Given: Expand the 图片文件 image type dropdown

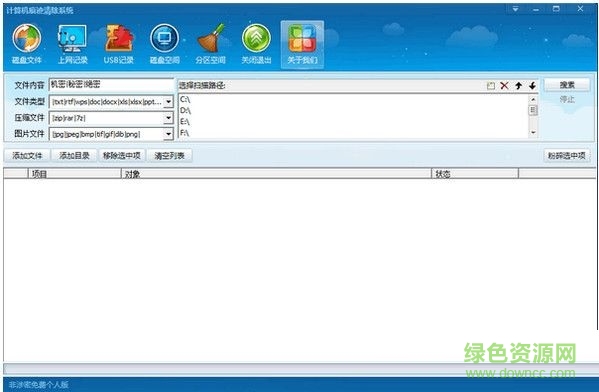Looking at the screenshot, I should pyautogui.click(x=168, y=134).
